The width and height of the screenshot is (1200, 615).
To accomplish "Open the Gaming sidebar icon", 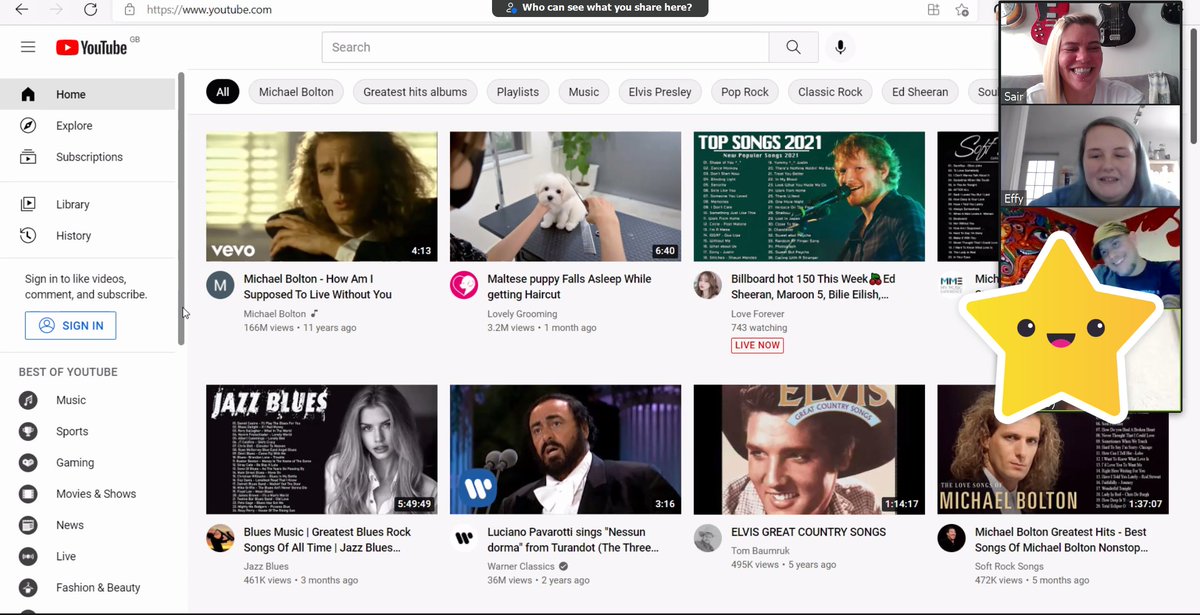I will (28, 463).
